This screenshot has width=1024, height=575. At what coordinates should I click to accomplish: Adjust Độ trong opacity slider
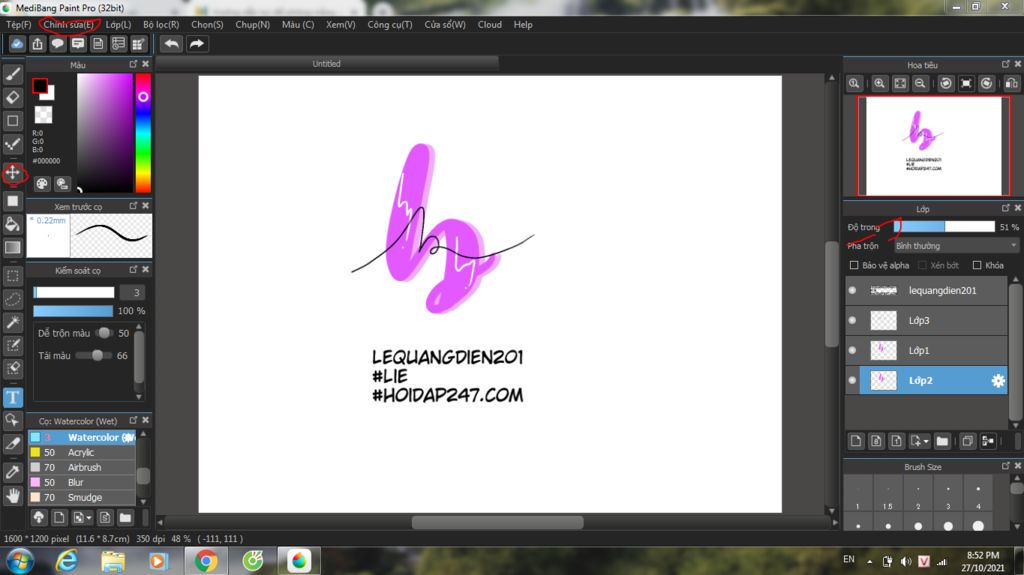[944, 227]
